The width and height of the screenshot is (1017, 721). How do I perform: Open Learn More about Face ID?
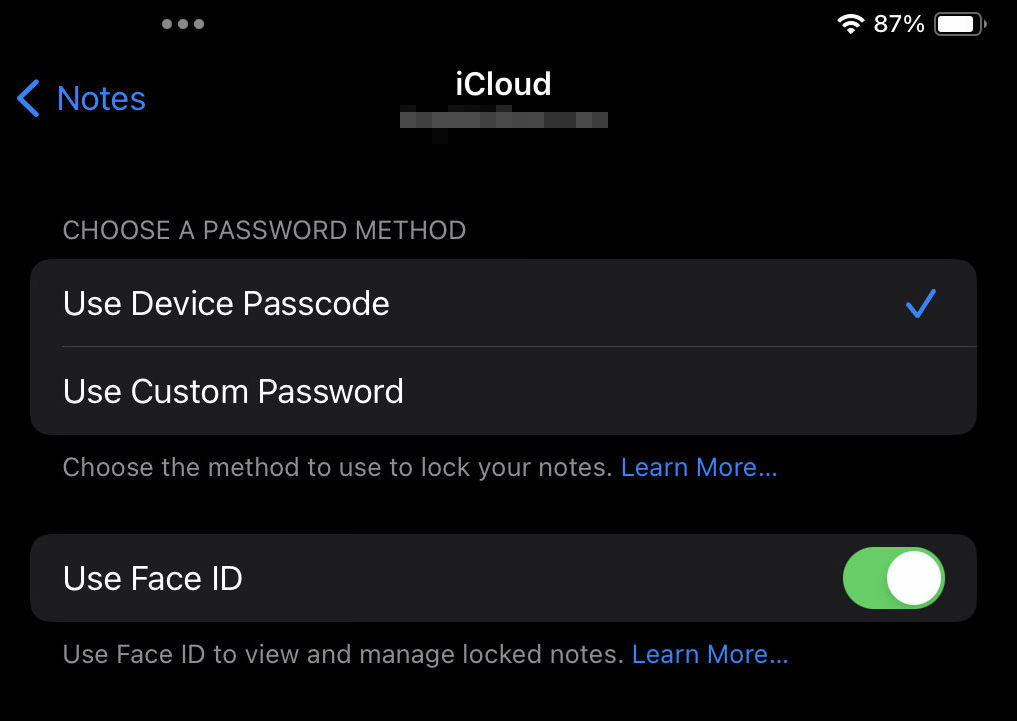click(x=710, y=654)
